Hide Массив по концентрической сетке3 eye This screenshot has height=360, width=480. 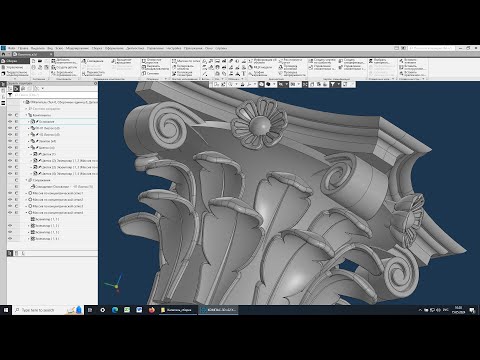pos(10,206)
